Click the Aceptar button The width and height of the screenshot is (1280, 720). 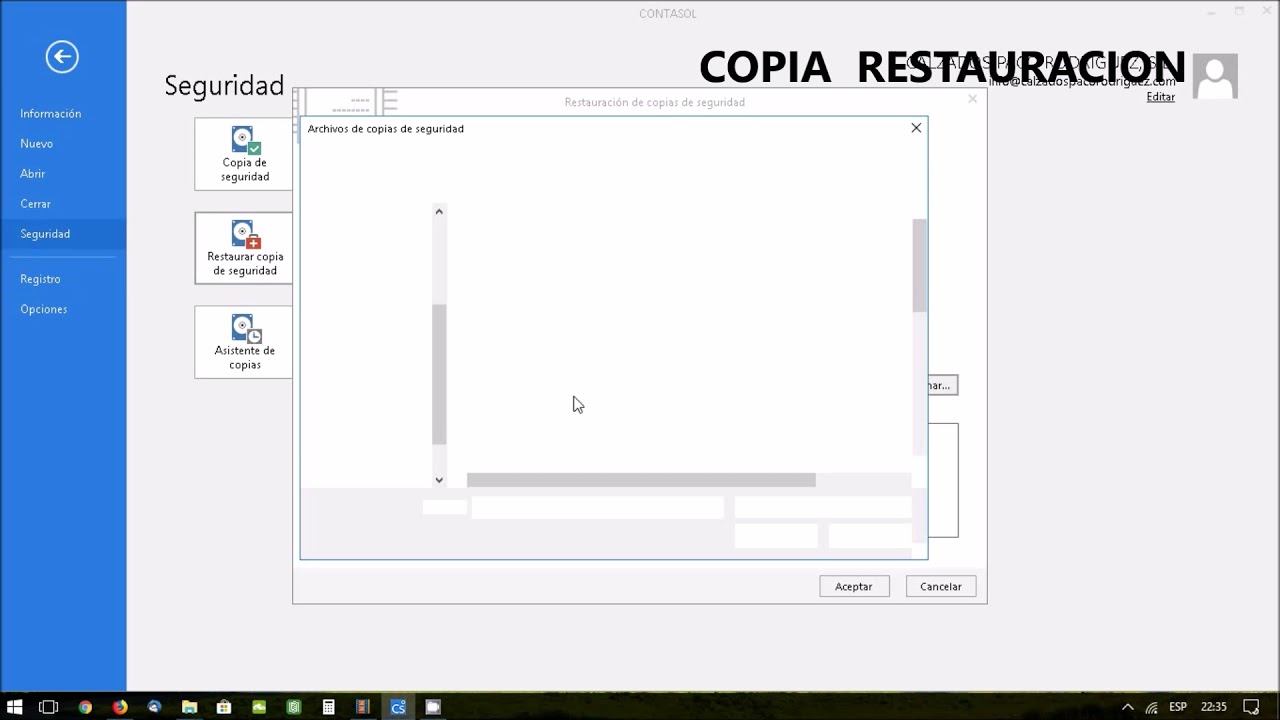point(854,587)
